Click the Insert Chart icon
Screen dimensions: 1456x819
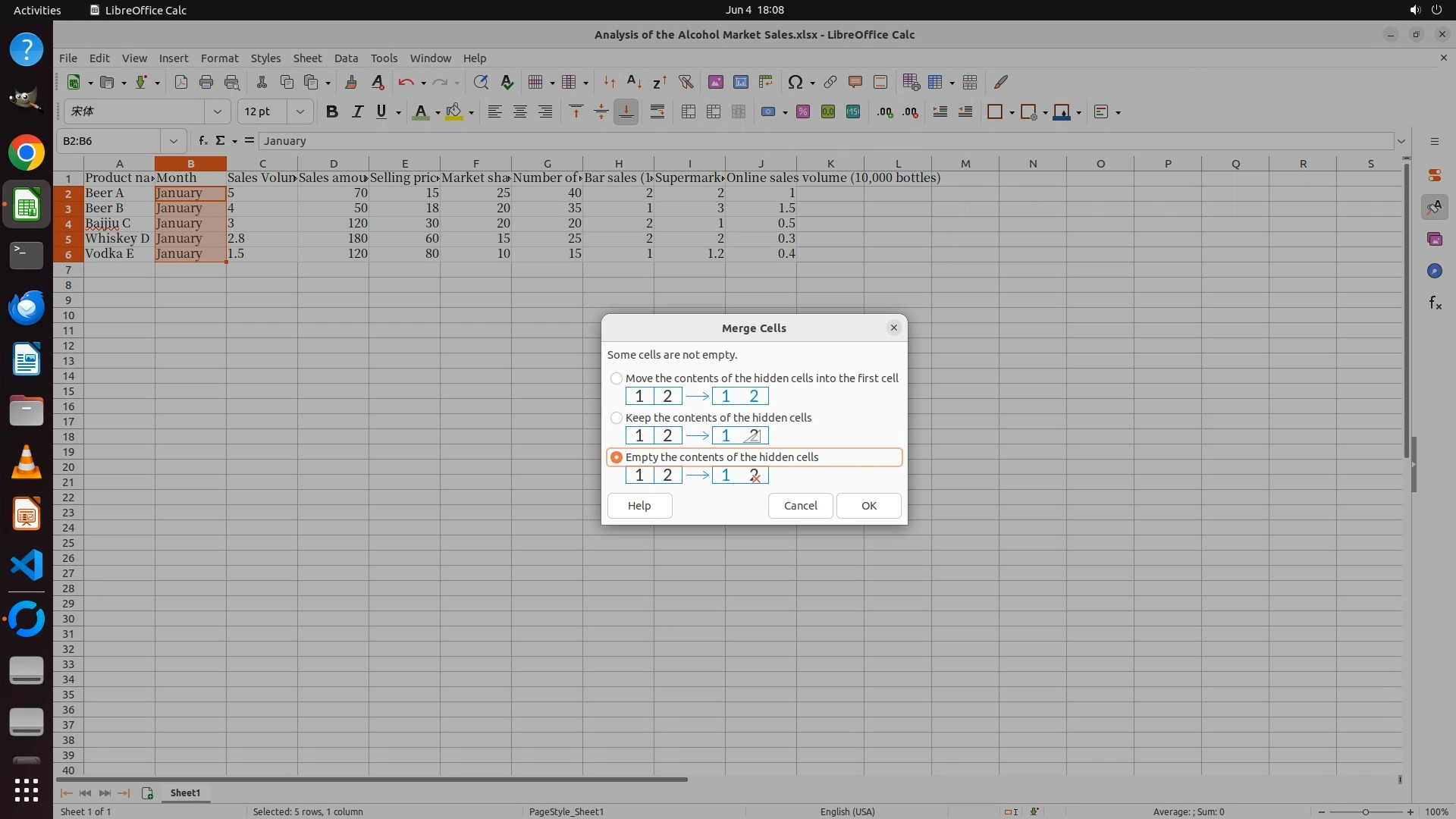click(x=740, y=82)
